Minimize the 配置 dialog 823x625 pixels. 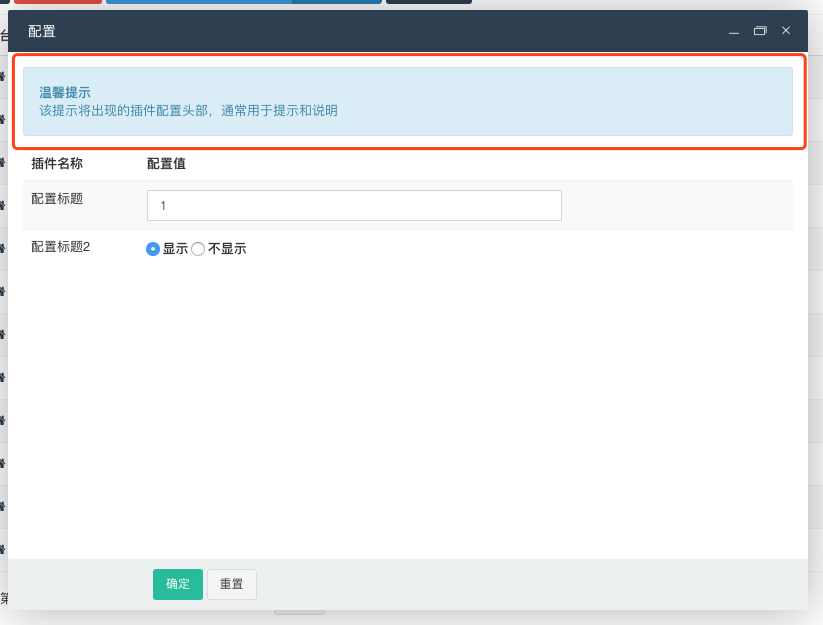[x=734, y=31]
